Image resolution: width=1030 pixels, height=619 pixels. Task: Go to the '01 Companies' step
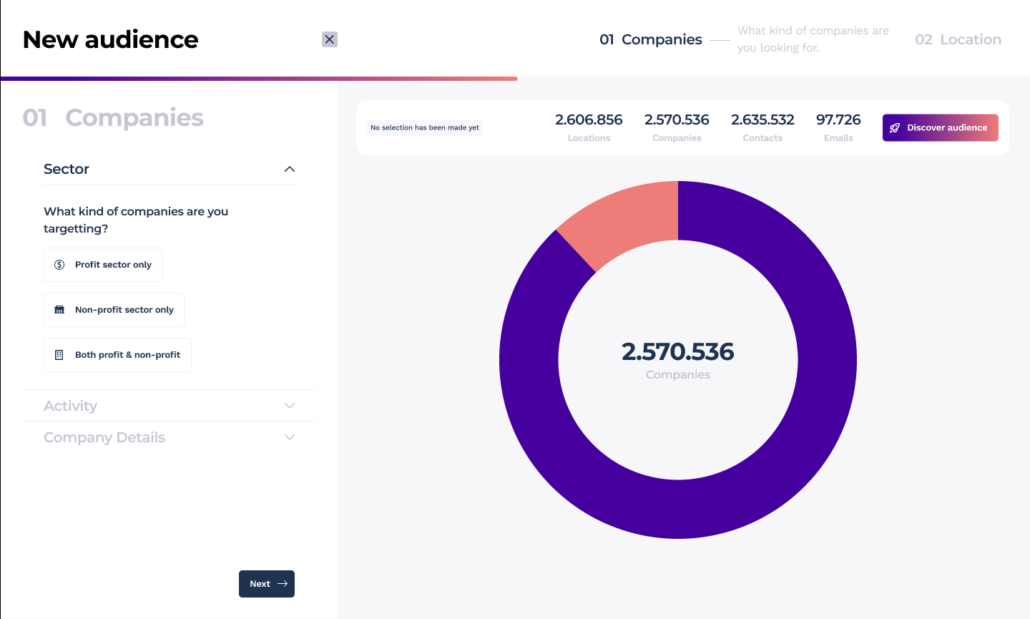pos(650,40)
